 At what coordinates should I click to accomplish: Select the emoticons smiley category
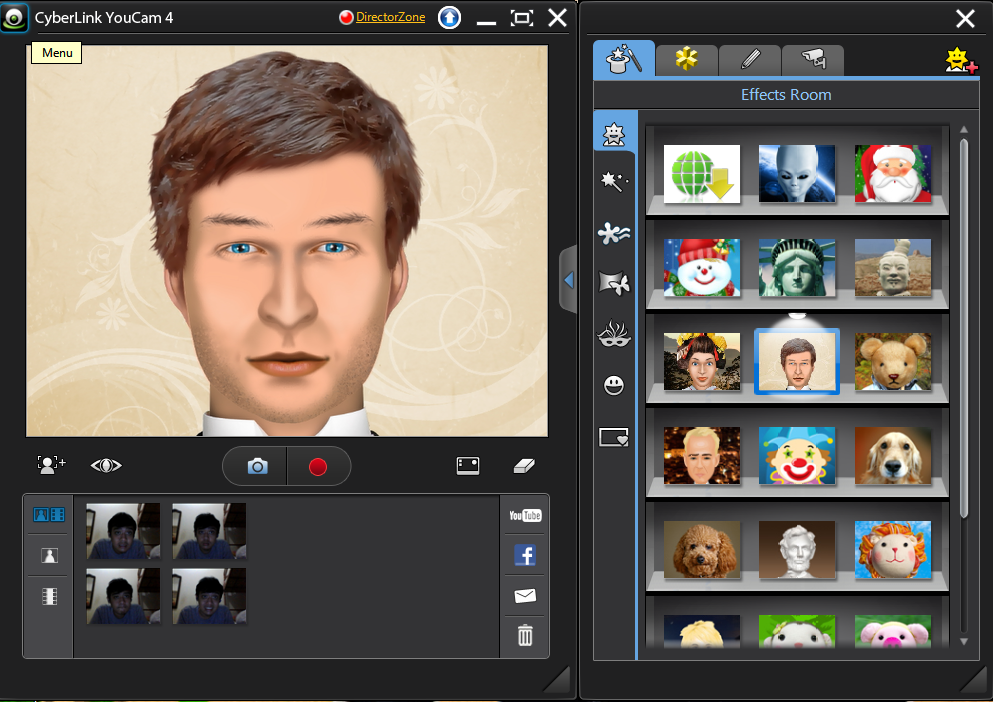(614, 385)
